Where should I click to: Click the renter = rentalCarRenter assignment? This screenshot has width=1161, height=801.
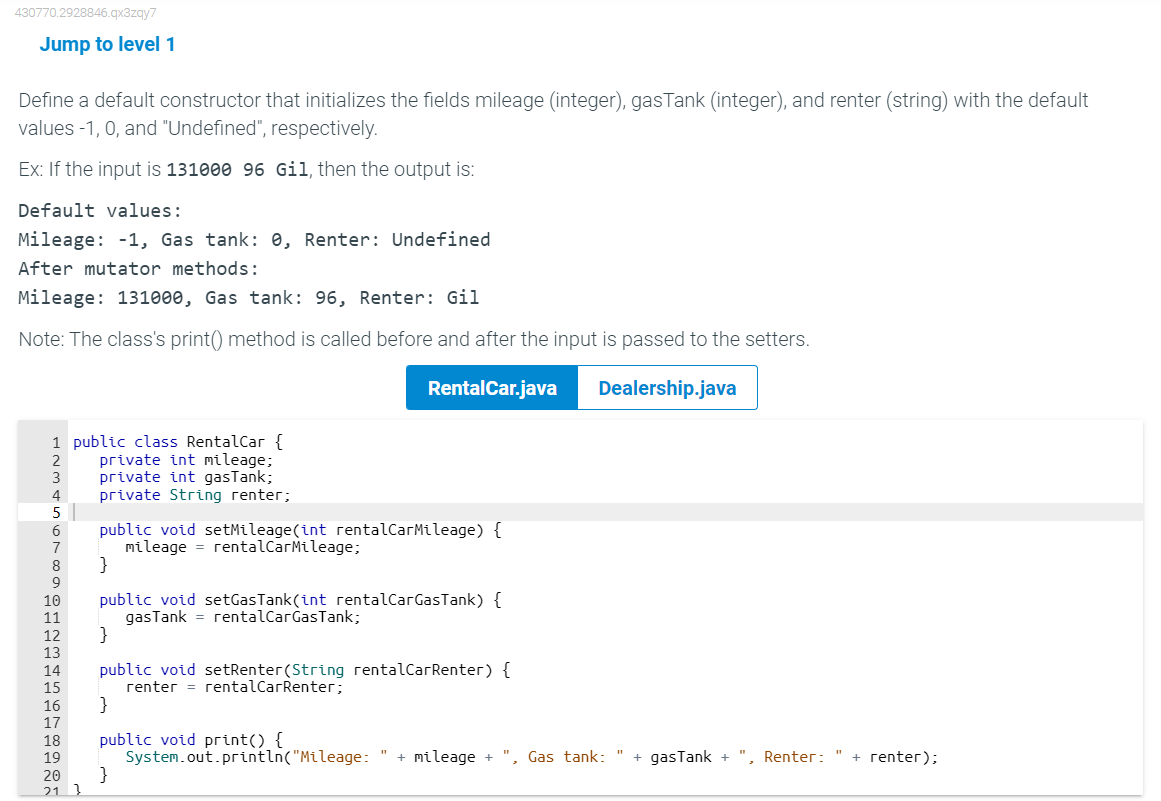(240, 687)
